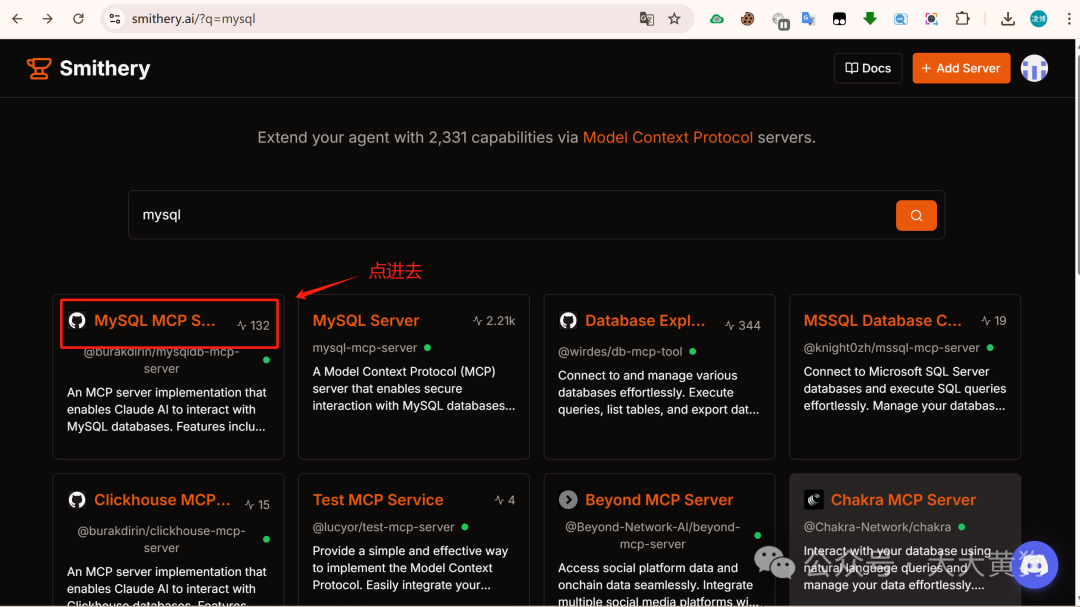Screen dimensions: 1080x607
Task: Open the Test MCP Service card
Action: click(378, 500)
